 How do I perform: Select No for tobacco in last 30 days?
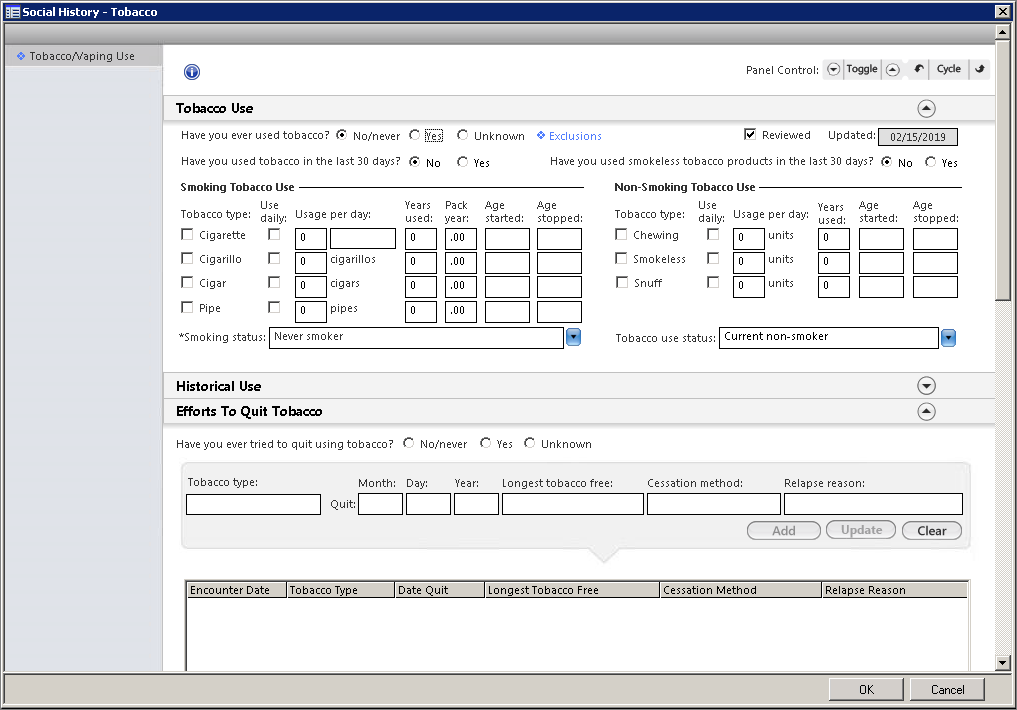414,161
